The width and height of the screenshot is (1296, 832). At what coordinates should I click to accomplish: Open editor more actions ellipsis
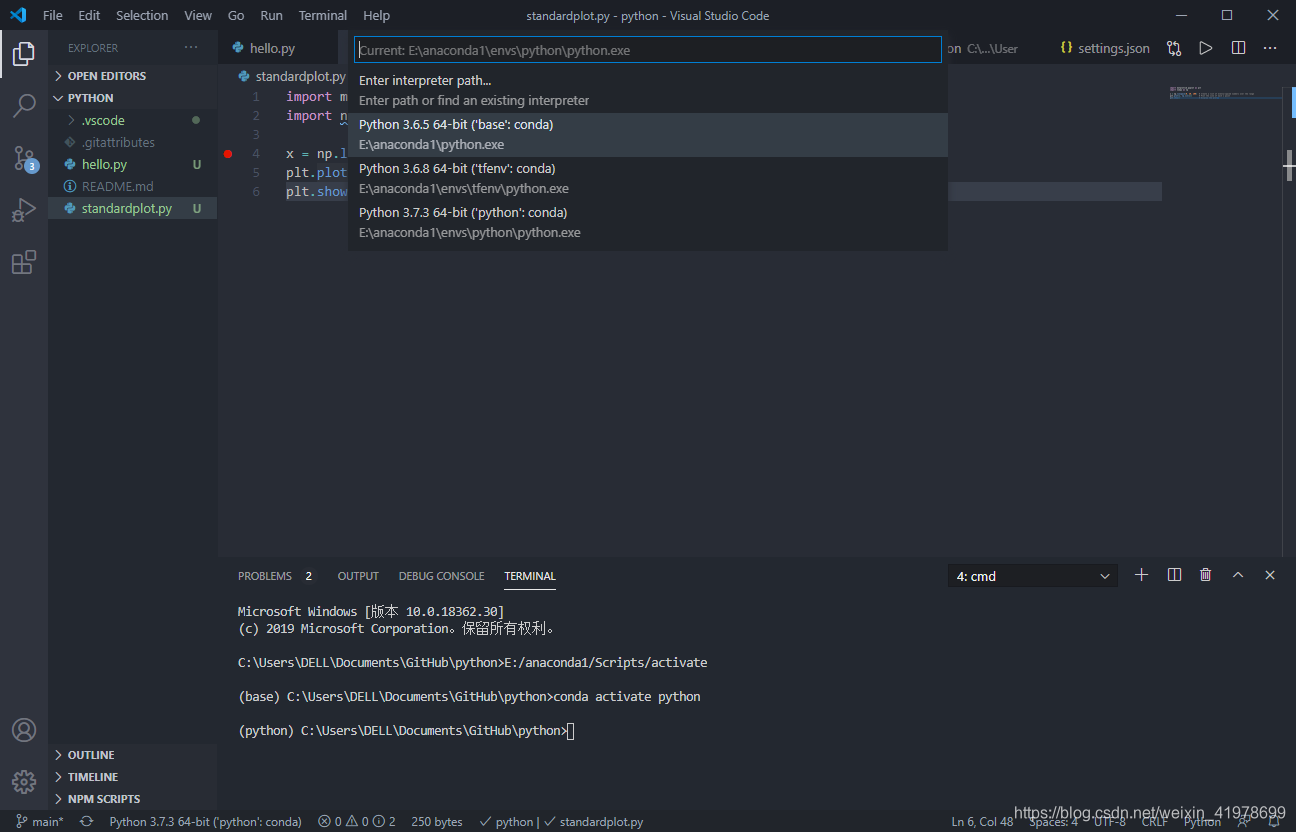pyautogui.click(x=1270, y=48)
